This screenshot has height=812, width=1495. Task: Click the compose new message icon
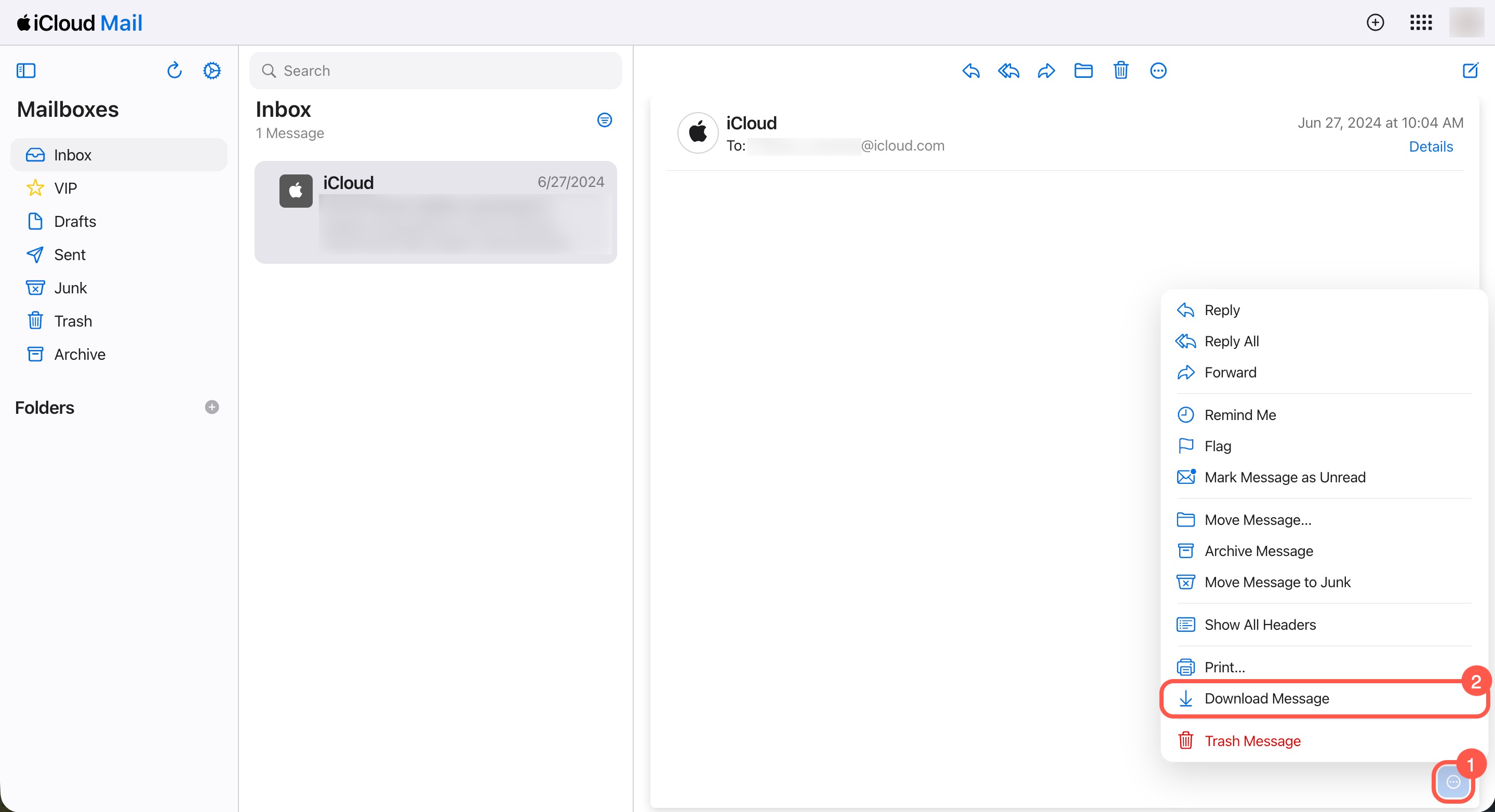(x=1470, y=71)
